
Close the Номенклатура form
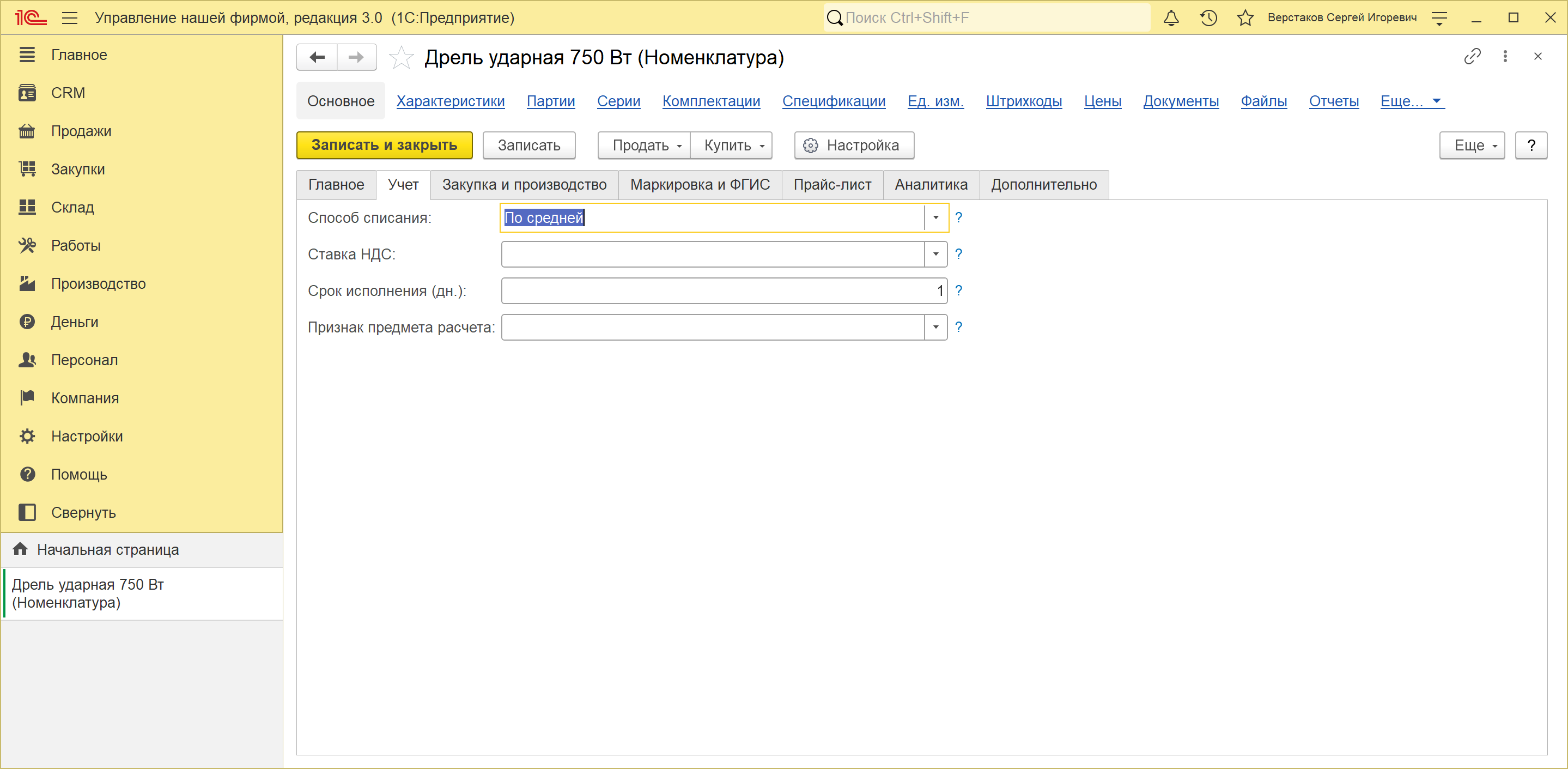[x=1537, y=57]
